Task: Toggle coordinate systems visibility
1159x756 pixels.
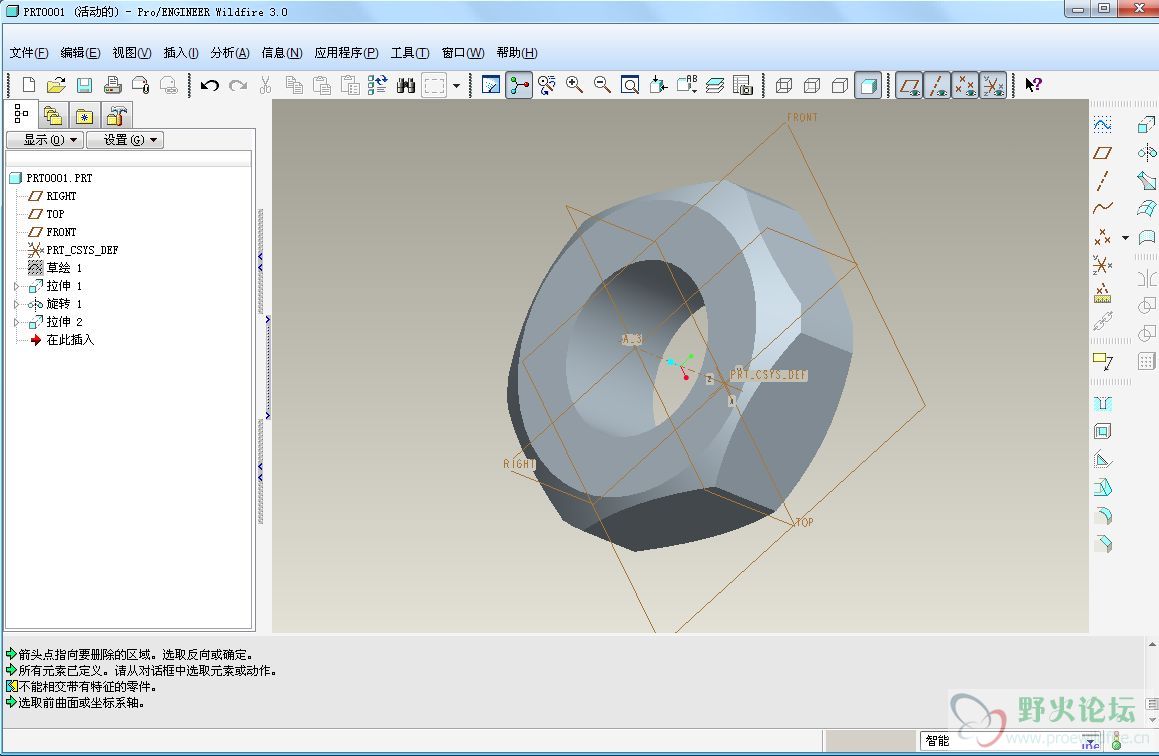Action: click(x=993, y=85)
